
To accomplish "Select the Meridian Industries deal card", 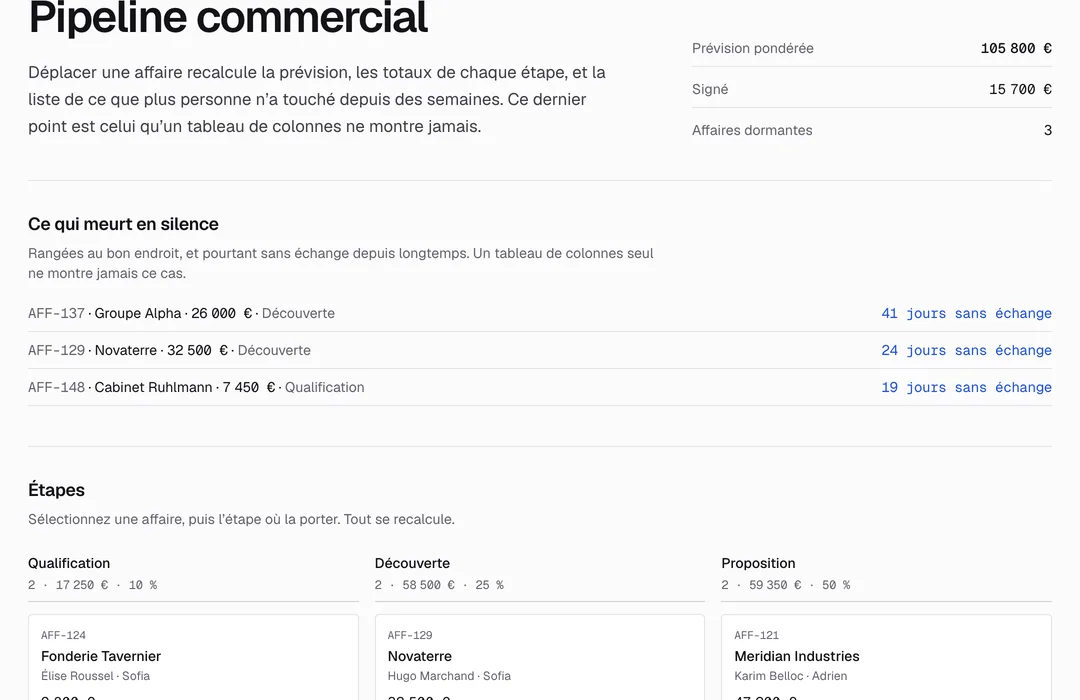I will tap(886, 658).
